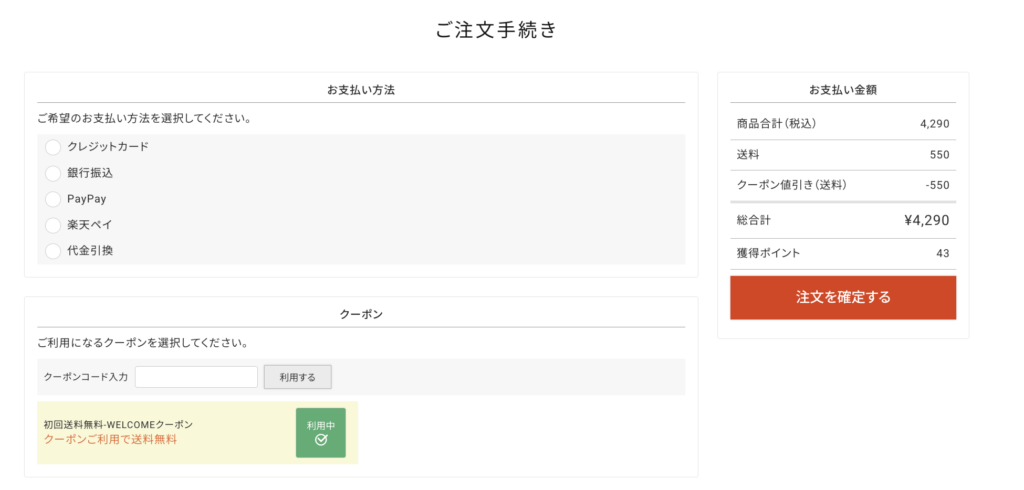
Task: Pick the 楽天ペイ radio button
Action: 54,225
